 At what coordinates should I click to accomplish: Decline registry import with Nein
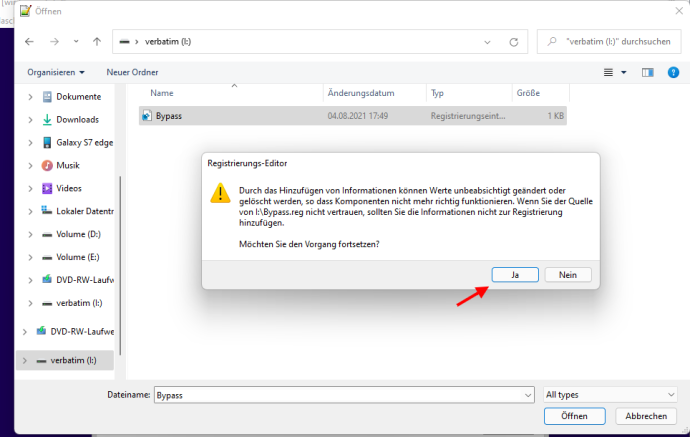[x=568, y=274]
